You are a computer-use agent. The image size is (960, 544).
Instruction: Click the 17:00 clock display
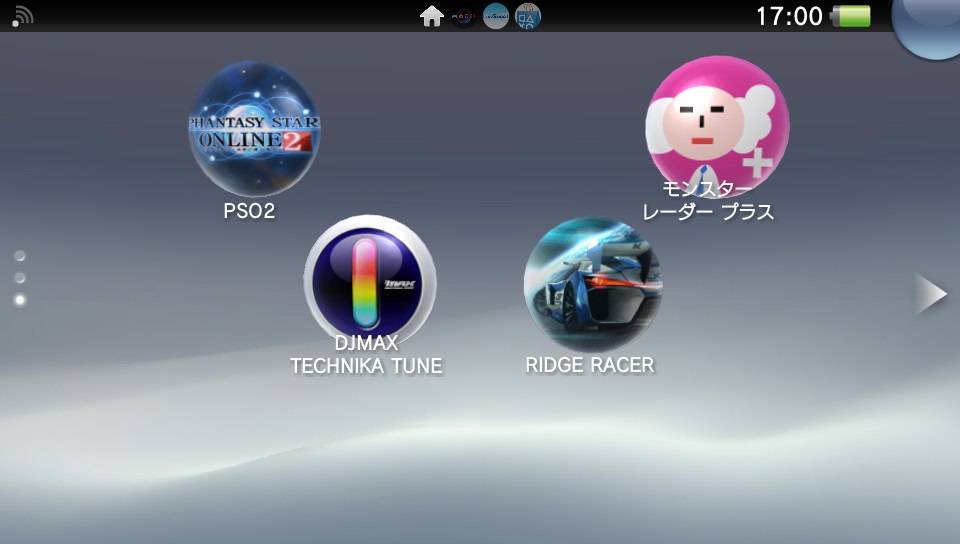pyautogui.click(x=789, y=17)
